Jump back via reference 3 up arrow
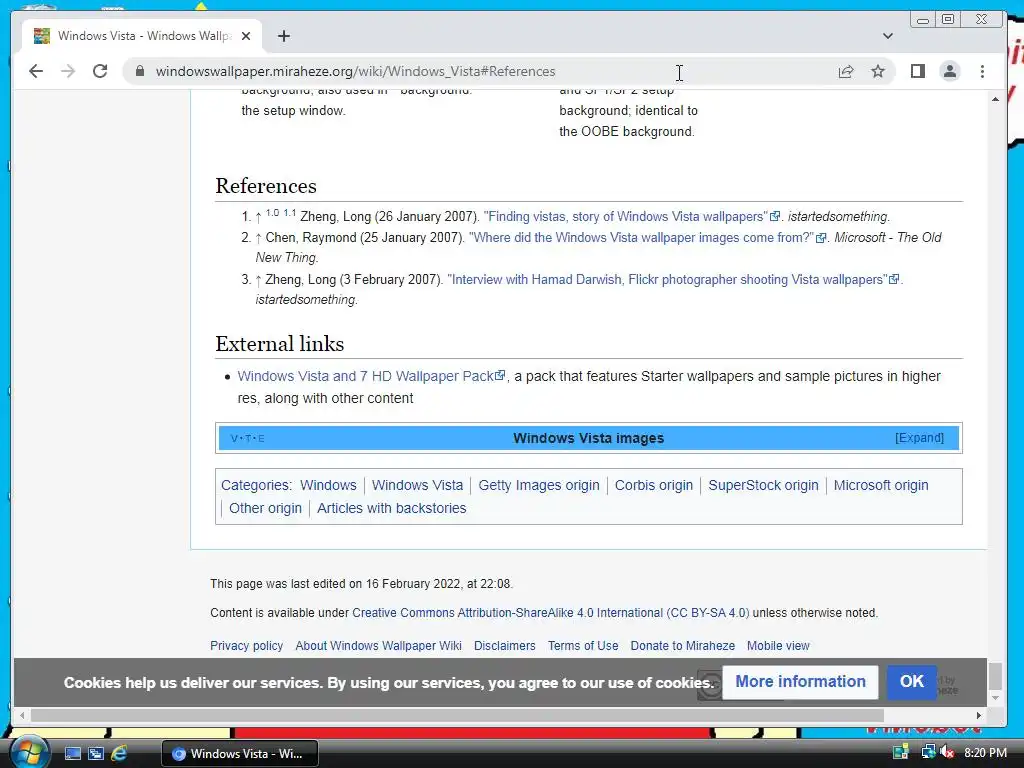The height and width of the screenshot is (768, 1024). [x=259, y=280]
